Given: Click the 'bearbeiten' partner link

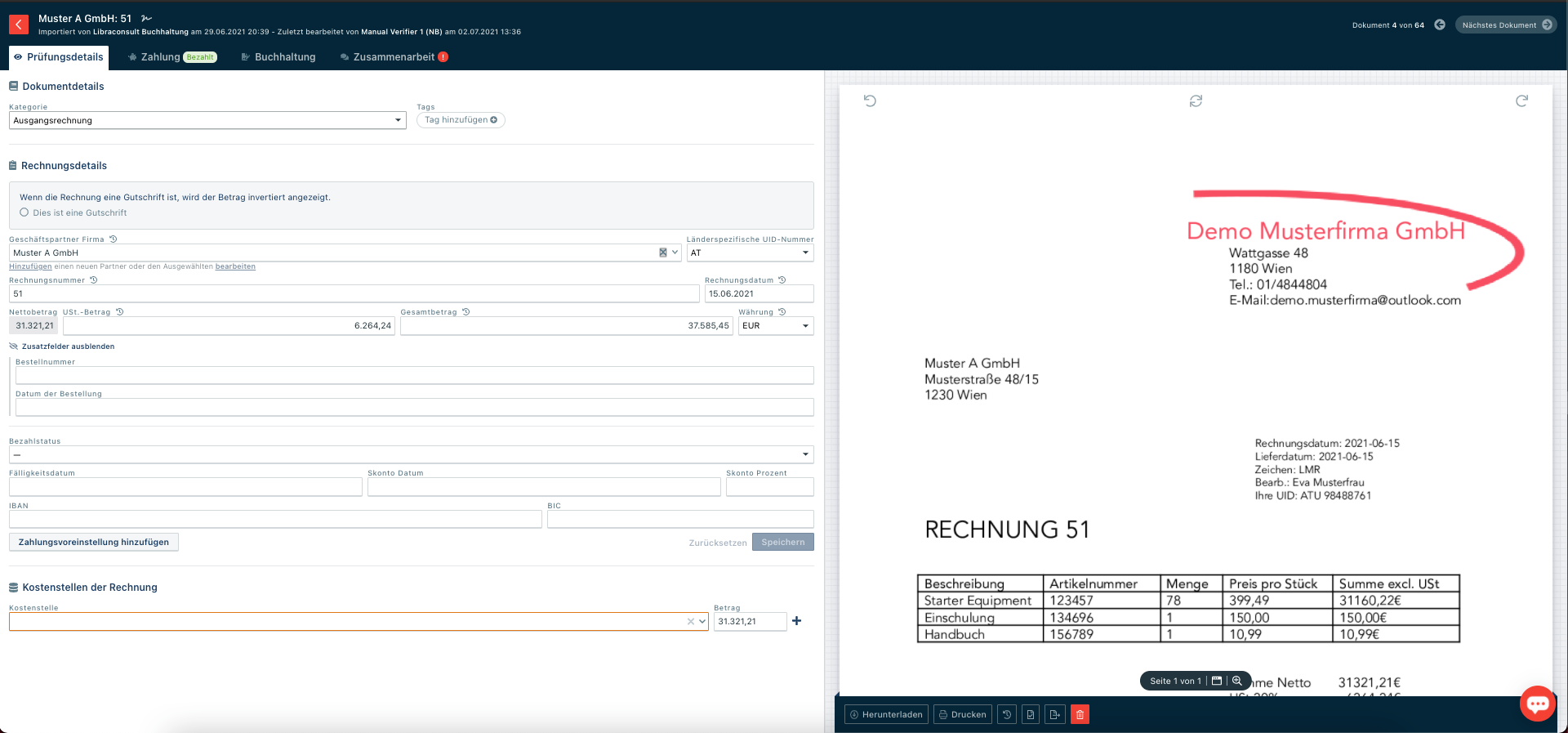Looking at the screenshot, I should [235, 266].
